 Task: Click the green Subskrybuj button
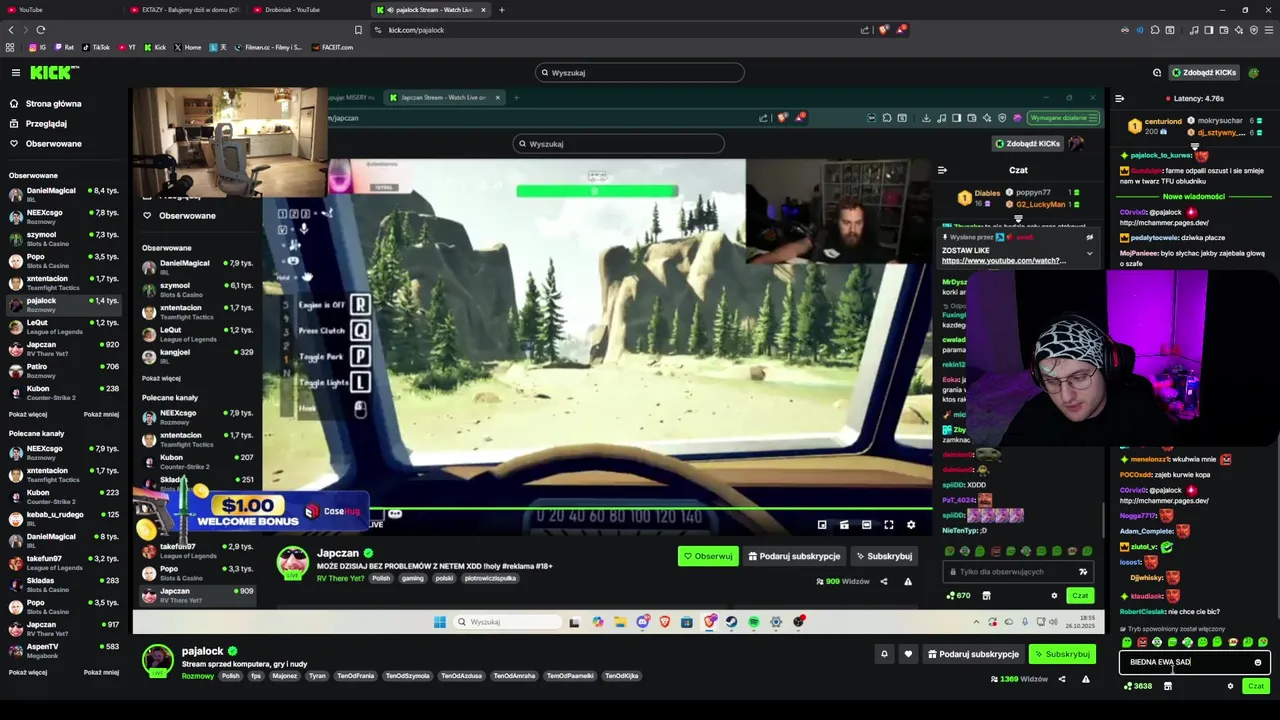click(1062, 654)
